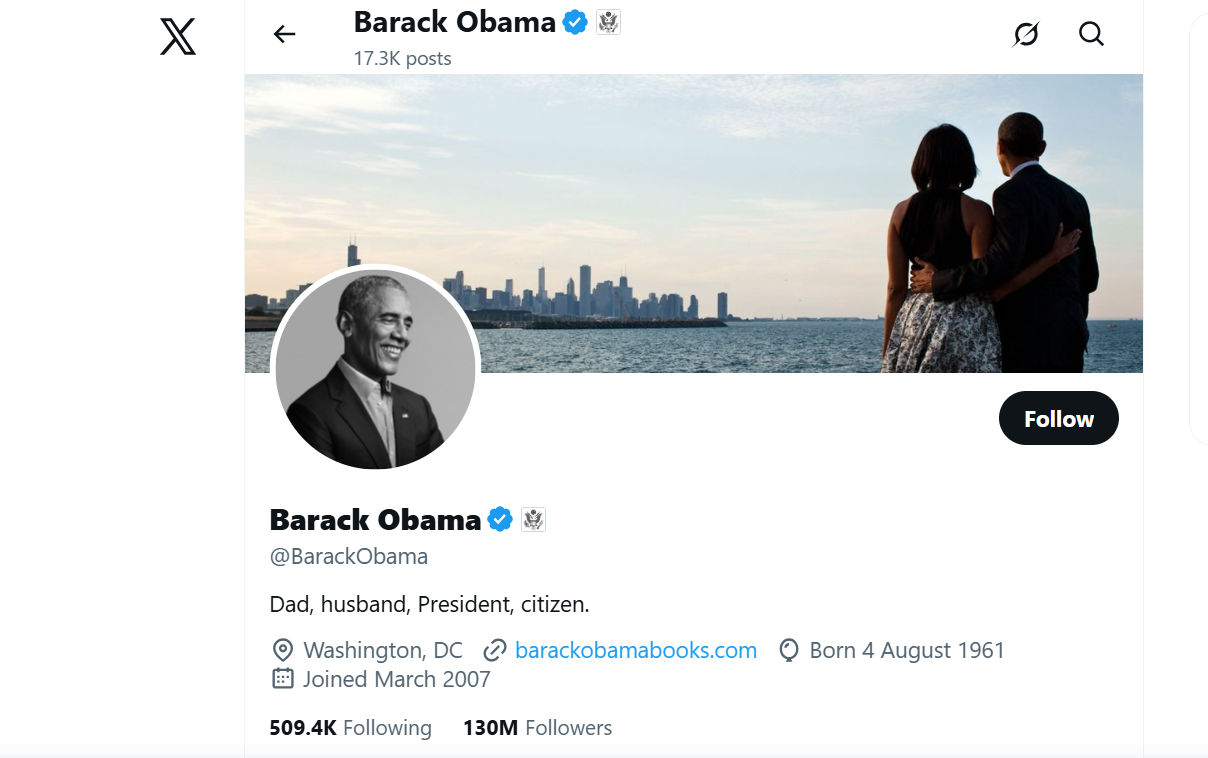
Task: Click the X logo in the sidebar
Action: [176, 36]
